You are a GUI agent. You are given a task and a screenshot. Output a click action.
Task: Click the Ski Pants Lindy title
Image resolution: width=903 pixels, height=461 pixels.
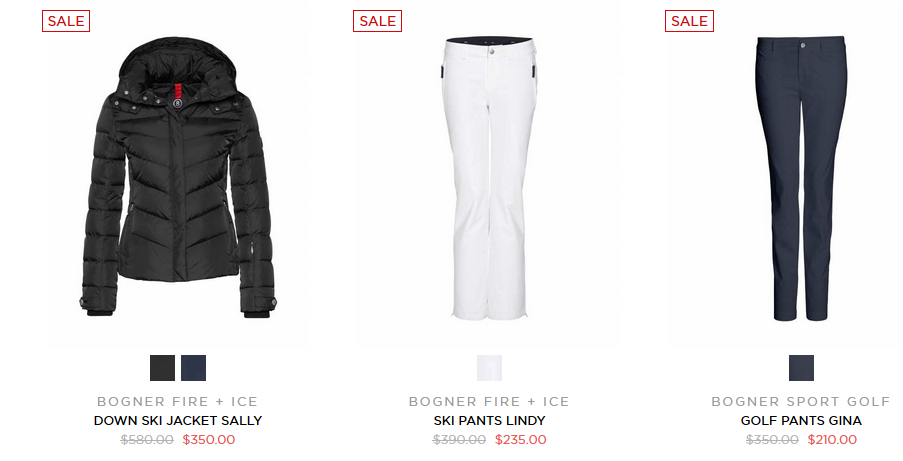pos(490,421)
